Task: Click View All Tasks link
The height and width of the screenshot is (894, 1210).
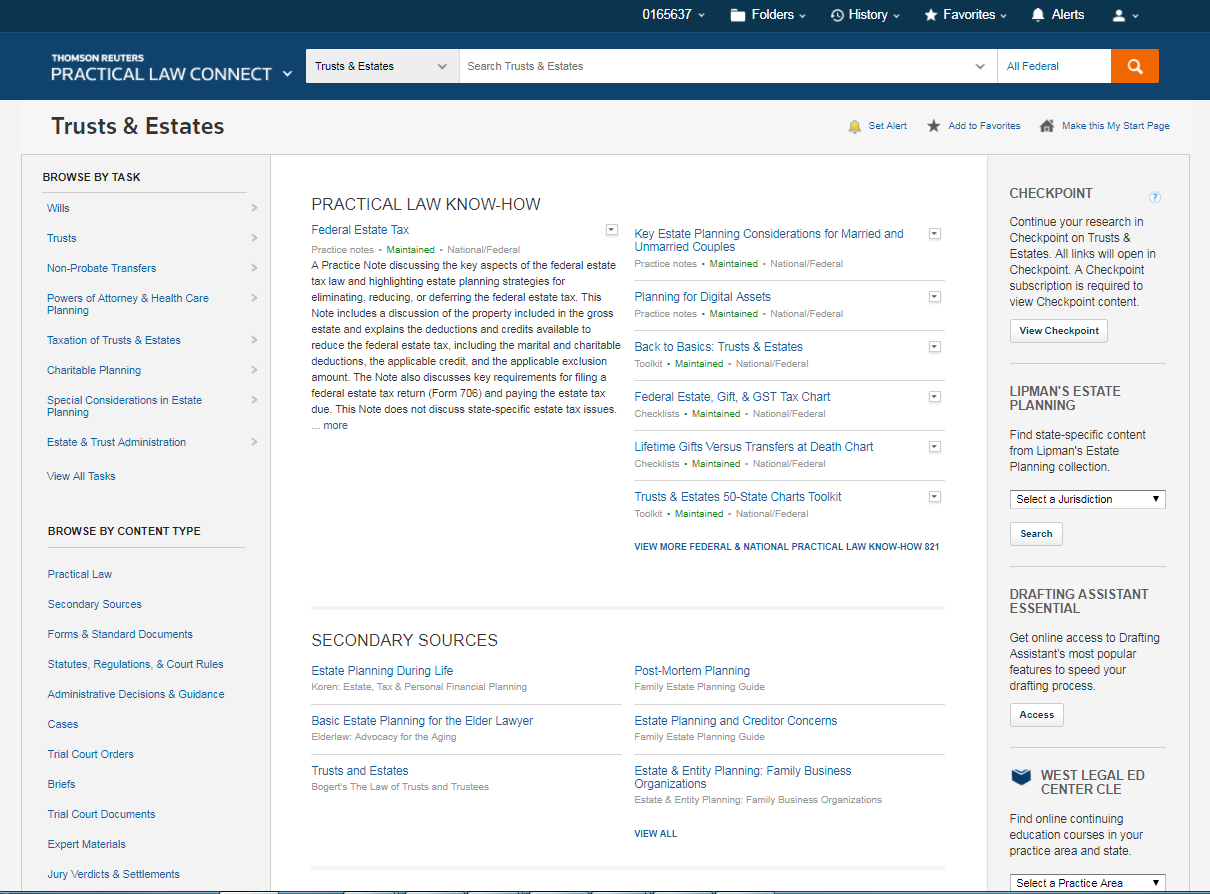Action: pos(81,476)
